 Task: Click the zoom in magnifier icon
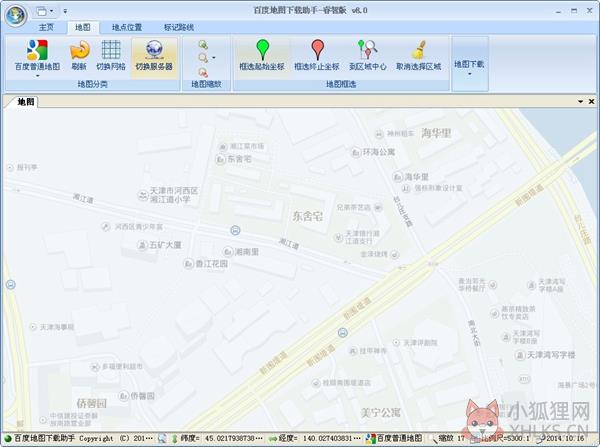[x=203, y=45]
